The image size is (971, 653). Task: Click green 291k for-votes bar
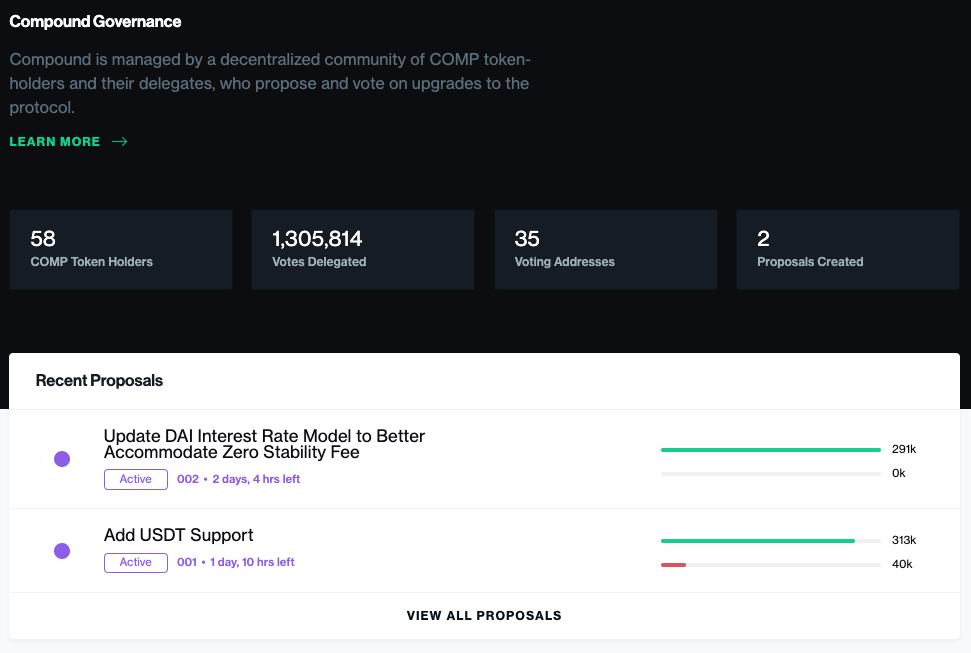(770, 450)
